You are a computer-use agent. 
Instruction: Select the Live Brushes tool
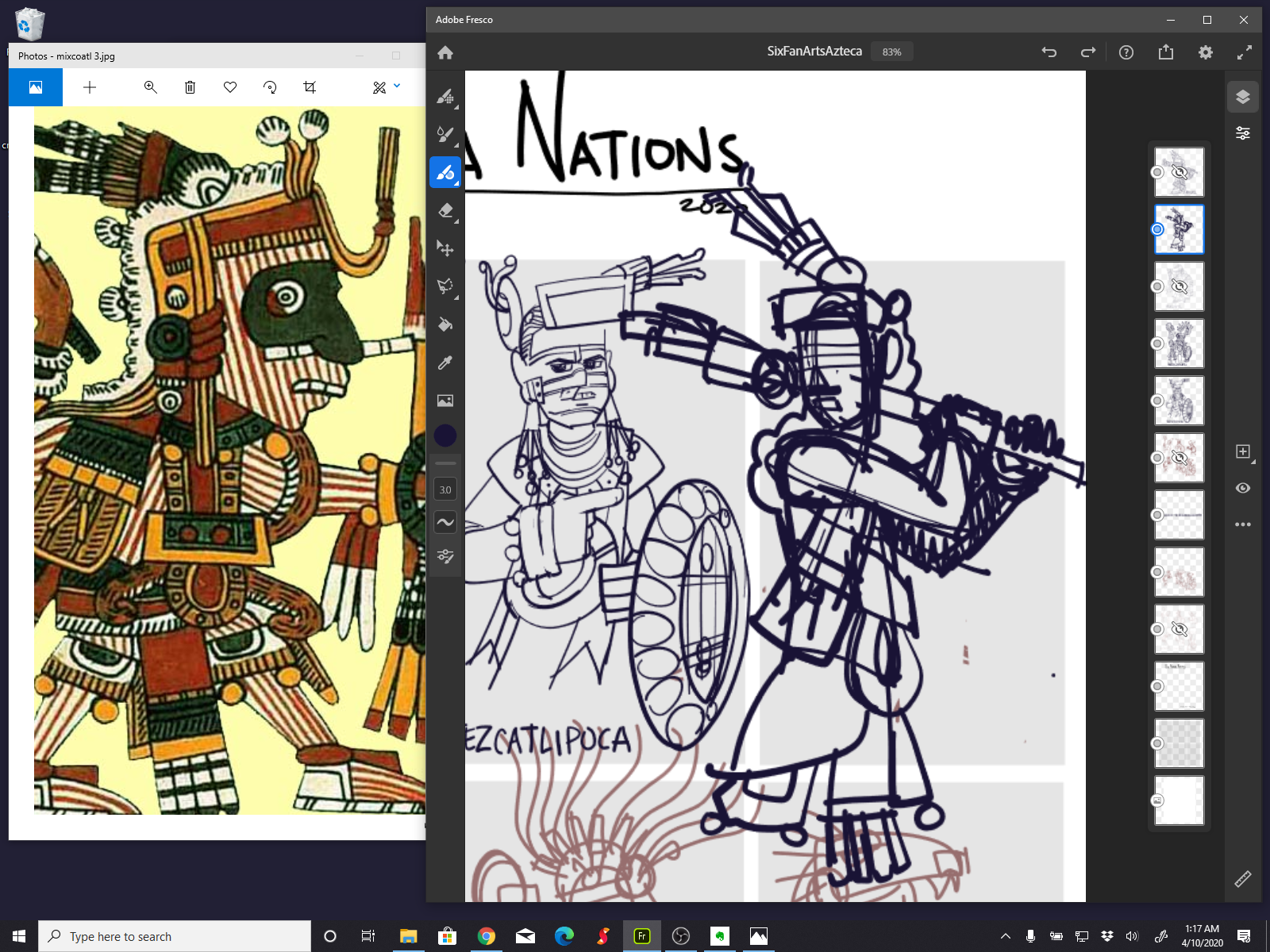click(x=445, y=134)
